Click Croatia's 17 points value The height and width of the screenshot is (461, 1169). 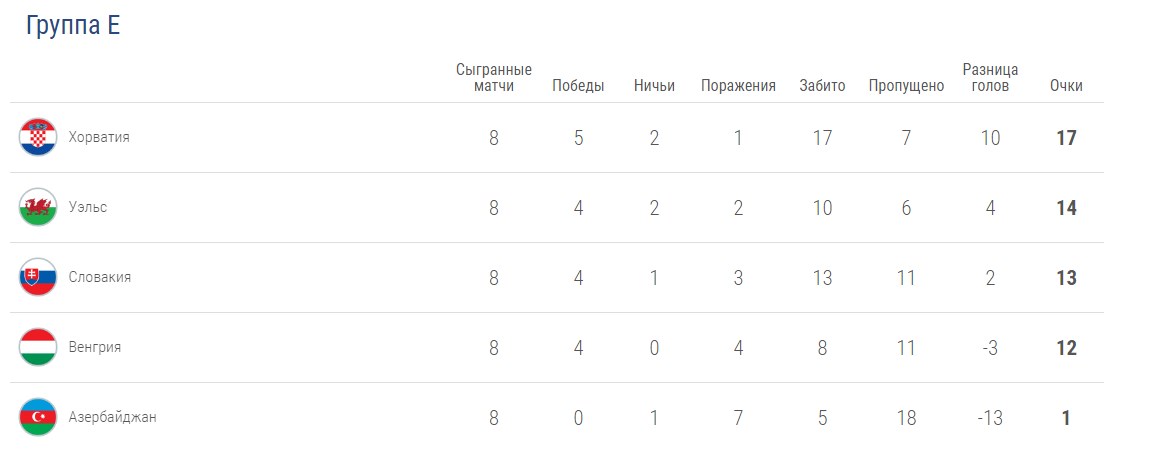[x=1066, y=138]
